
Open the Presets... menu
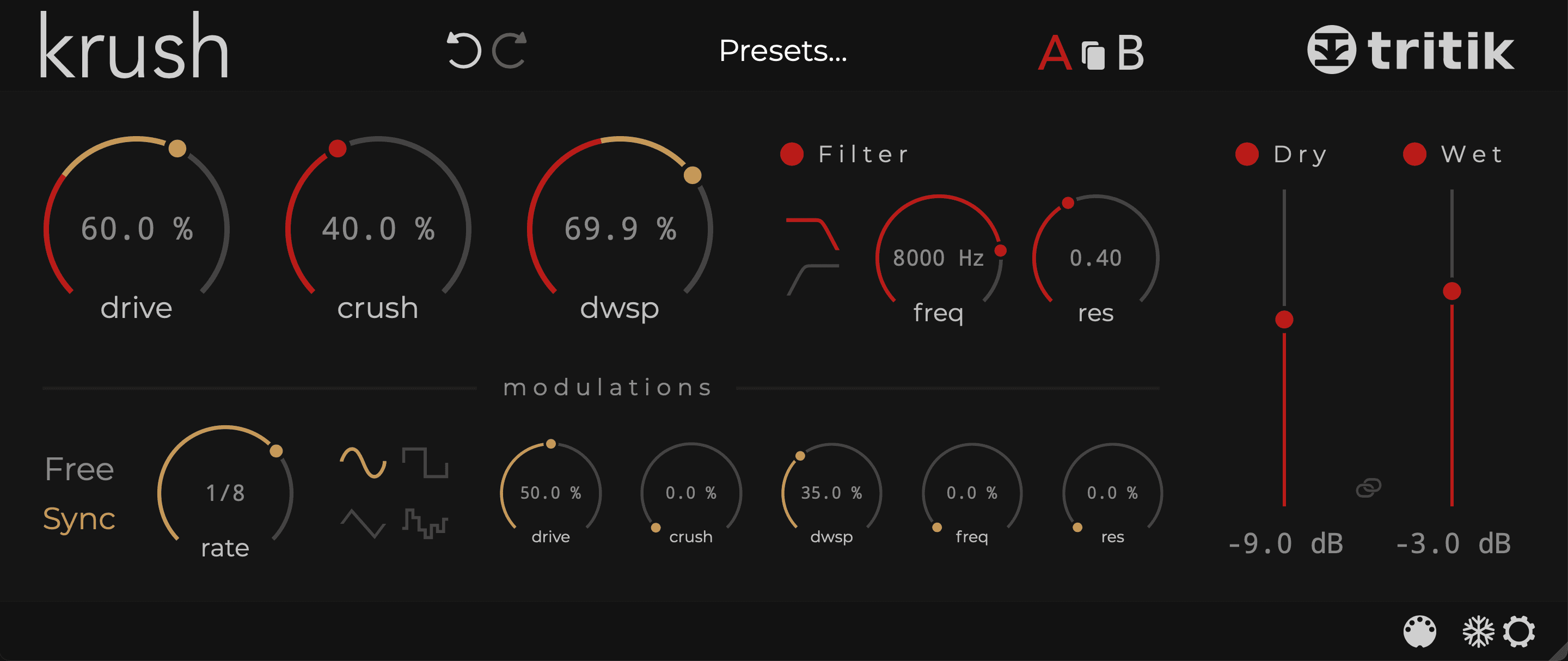(783, 51)
